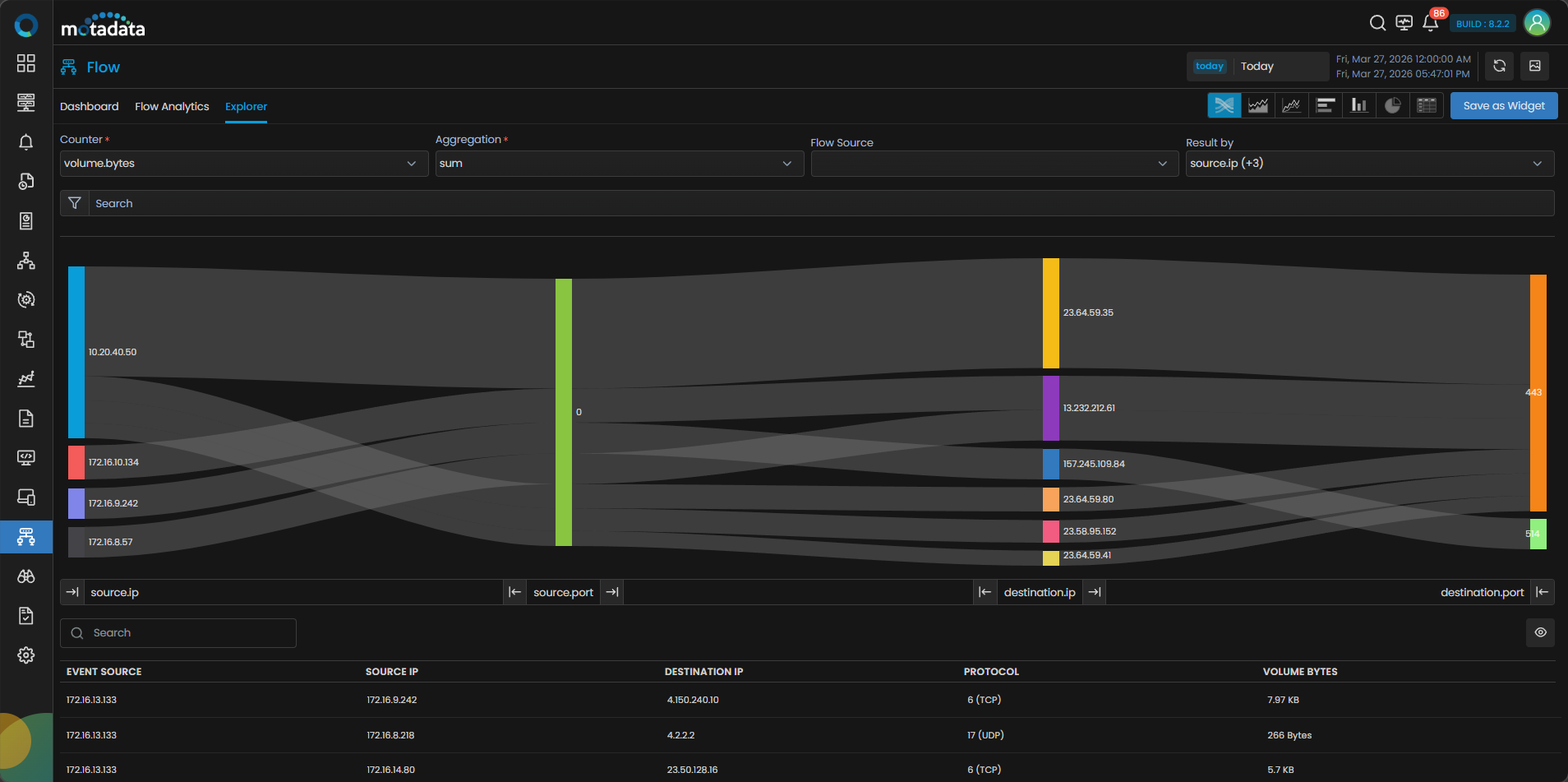Viewport: 1568px width, 782px height.
Task: Open the Flow Analytics tab
Action: (x=172, y=107)
